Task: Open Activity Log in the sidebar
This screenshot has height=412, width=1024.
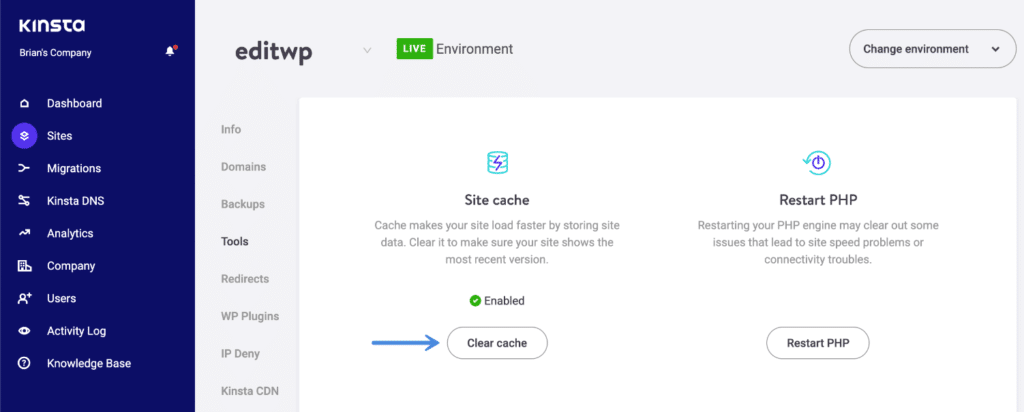Action: pos(76,331)
